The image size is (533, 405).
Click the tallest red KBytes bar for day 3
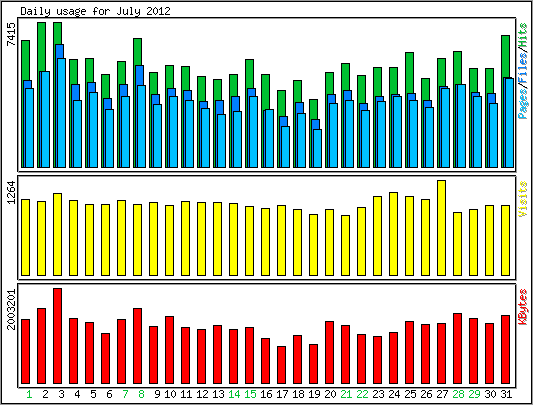57,336
